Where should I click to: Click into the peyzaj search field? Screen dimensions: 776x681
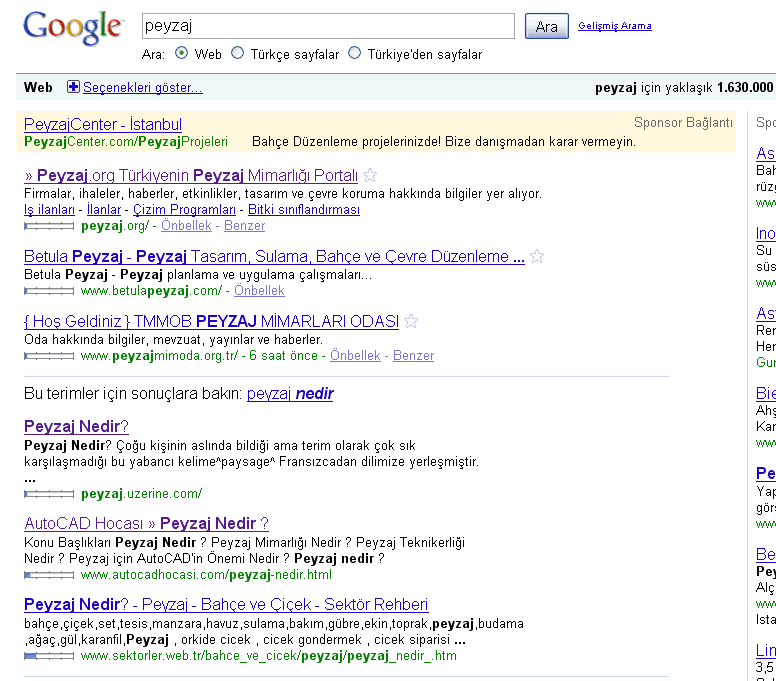(328, 26)
